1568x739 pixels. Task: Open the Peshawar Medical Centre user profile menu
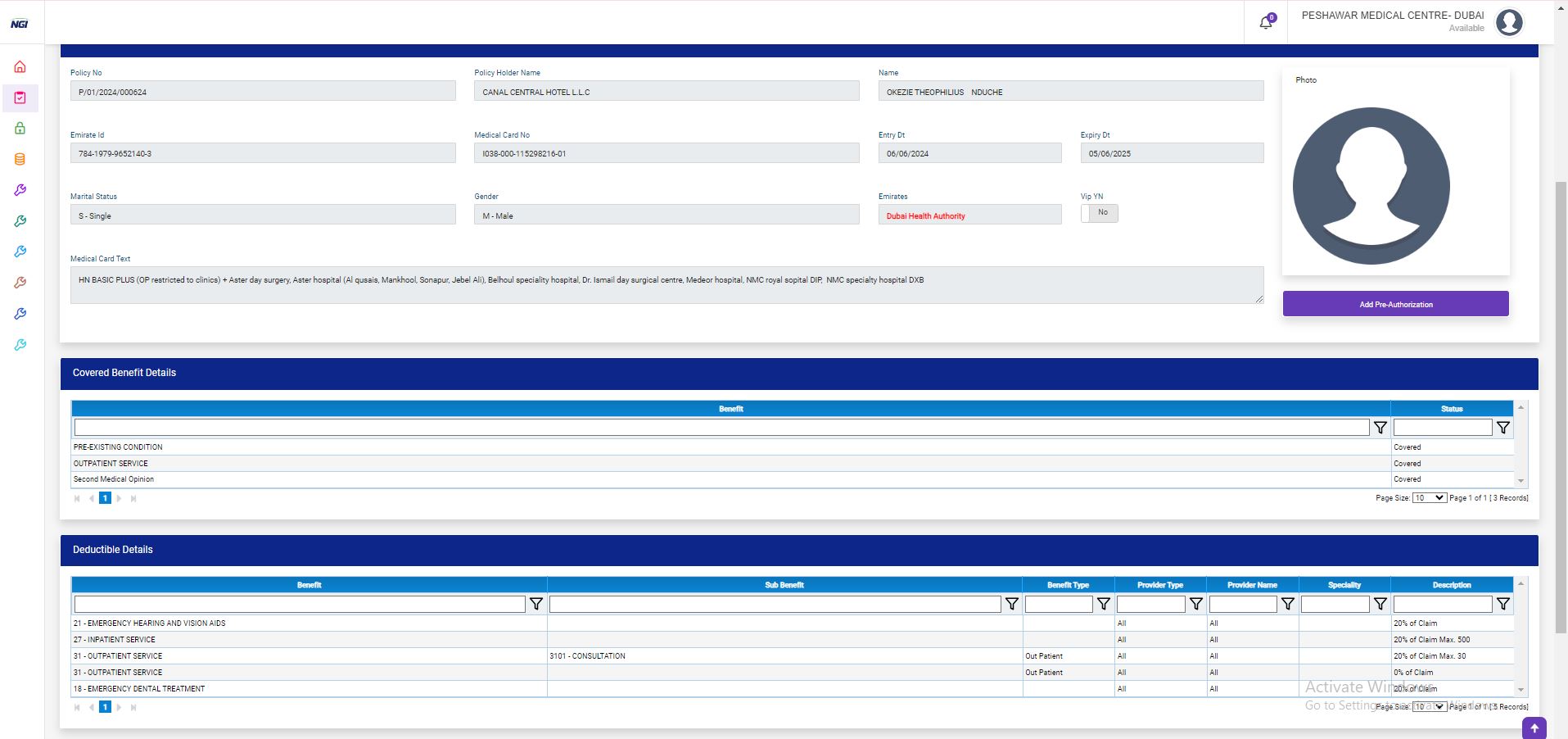click(x=1508, y=22)
